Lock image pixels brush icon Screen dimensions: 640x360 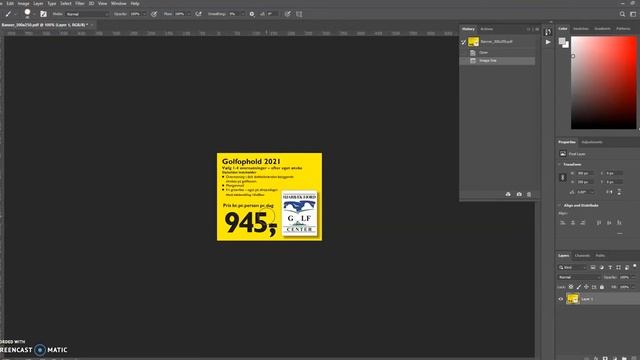(x=578, y=287)
